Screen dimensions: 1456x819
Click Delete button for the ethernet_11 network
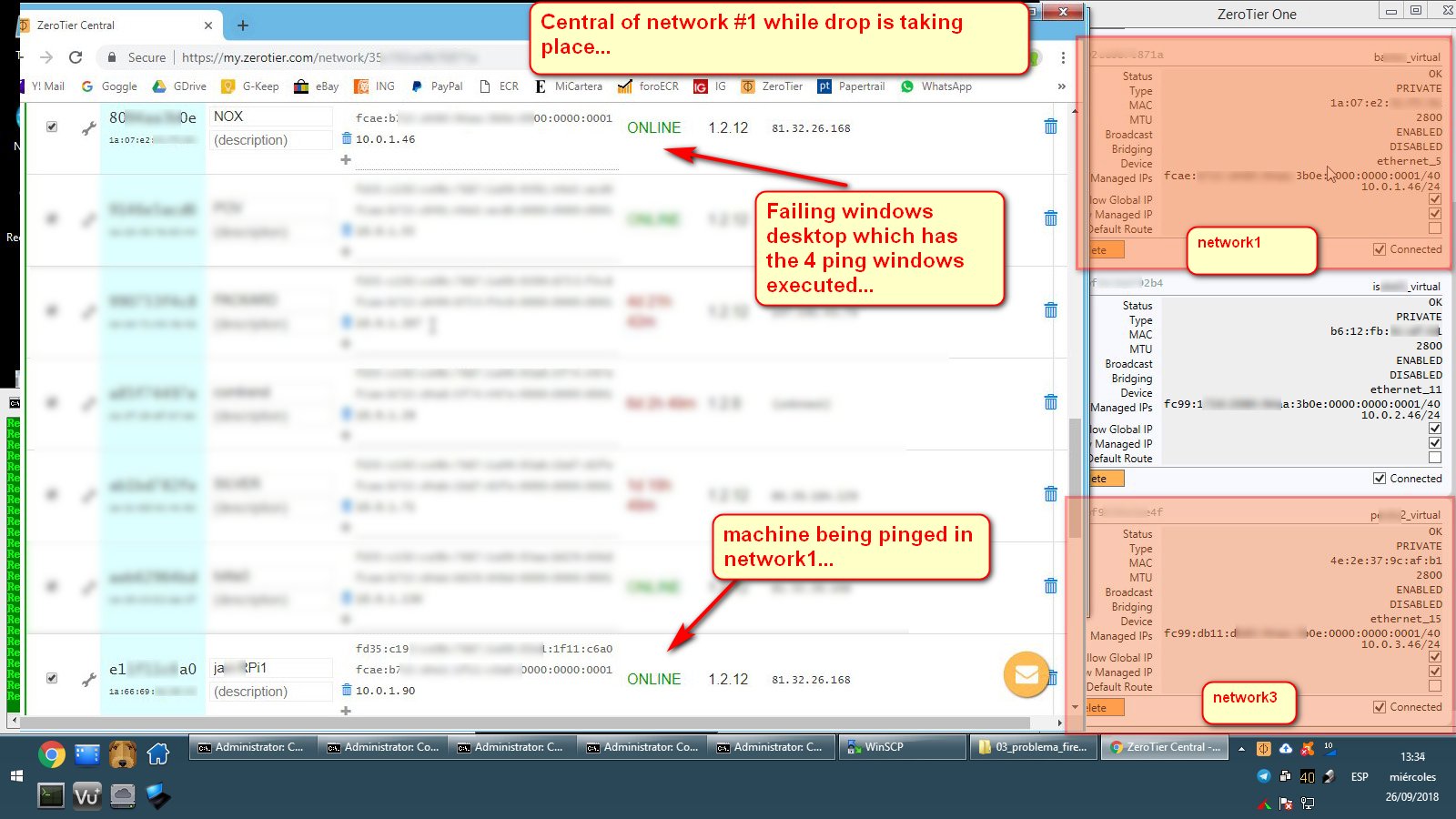(1106, 479)
